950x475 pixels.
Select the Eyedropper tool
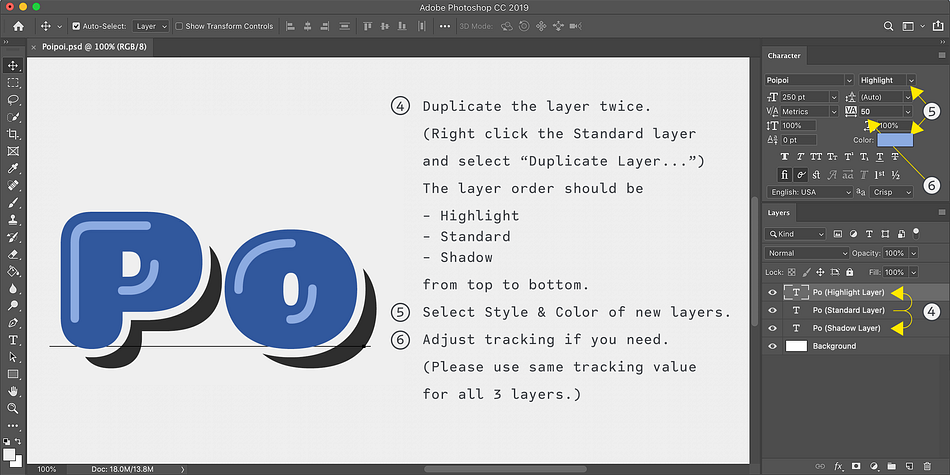13,168
